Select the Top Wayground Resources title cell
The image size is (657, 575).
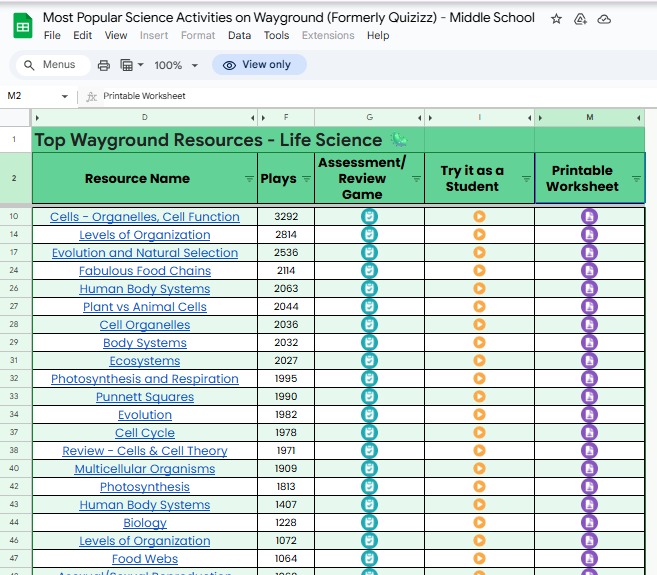coord(228,140)
